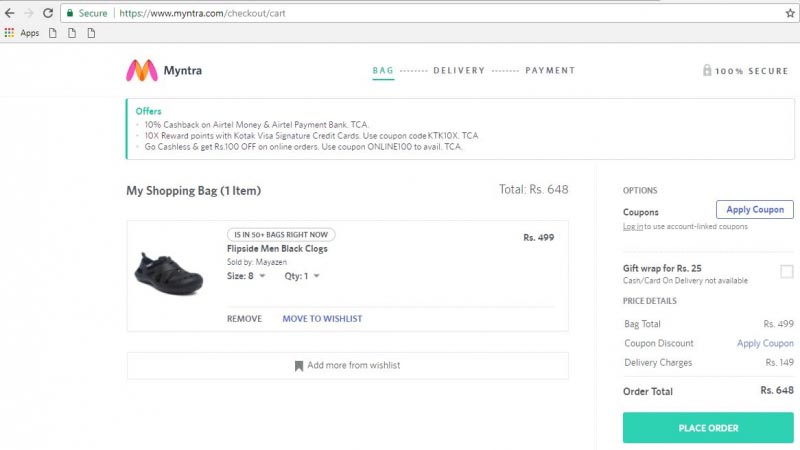Select the BAG checkout step
This screenshot has height=450, width=800.
coord(383,70)
